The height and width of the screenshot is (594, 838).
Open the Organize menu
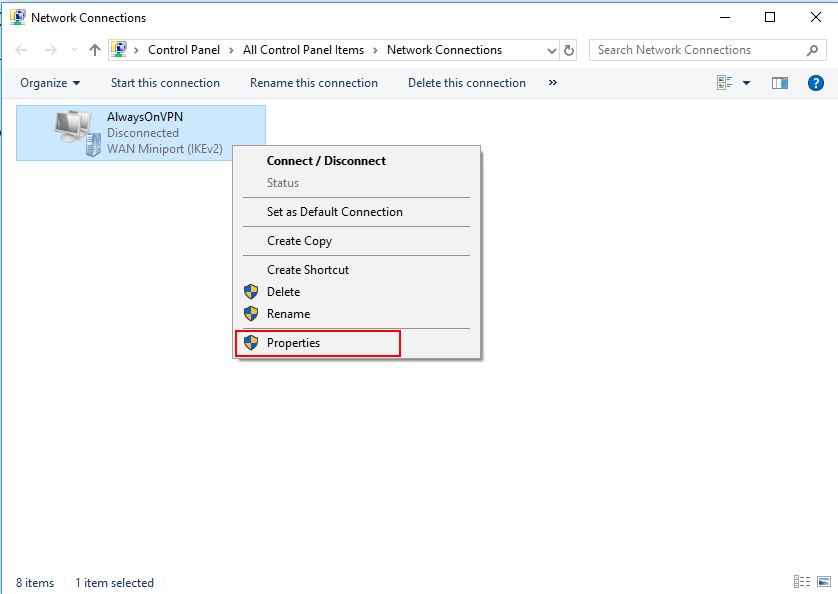pyautogui.click(x=50, y=83)
